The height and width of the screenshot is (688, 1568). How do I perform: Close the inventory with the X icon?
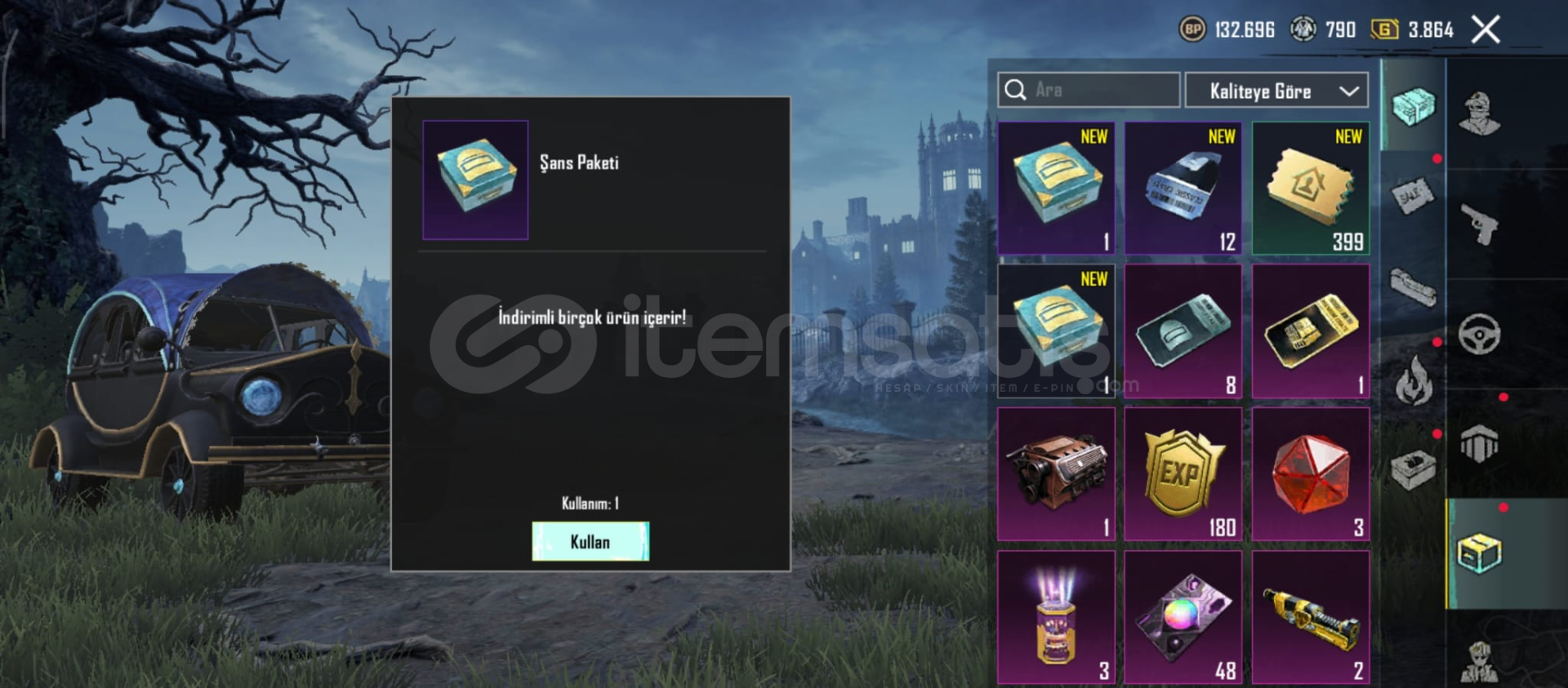[x=1486, y=30]
